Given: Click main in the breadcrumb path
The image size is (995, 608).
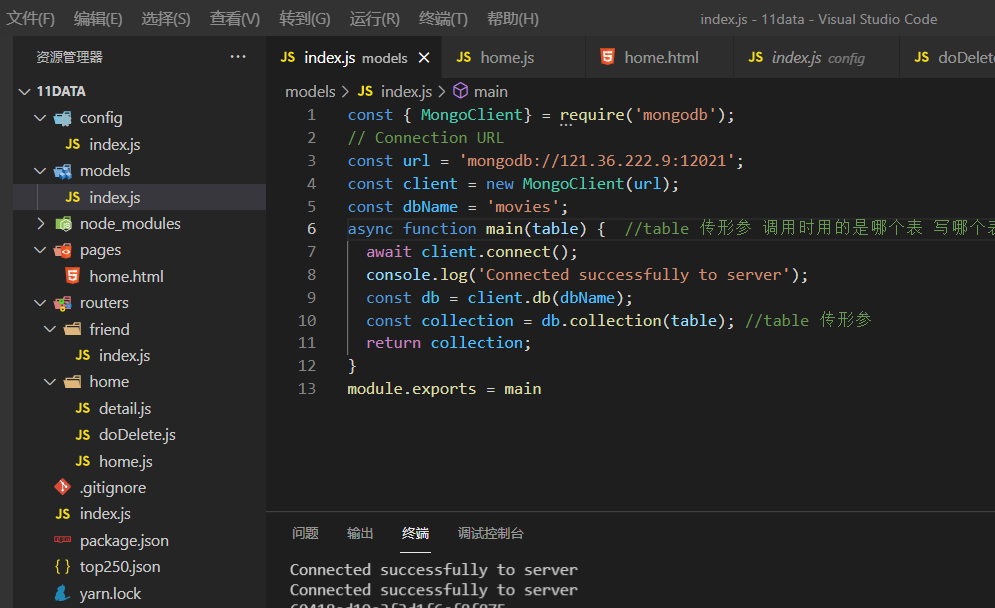Looking at the screenshot, I should 491,91.
